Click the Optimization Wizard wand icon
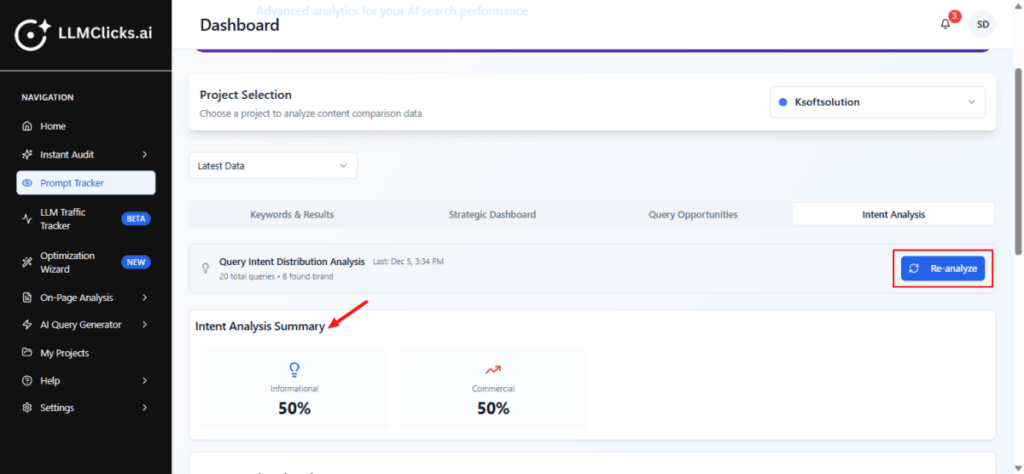 27,262
